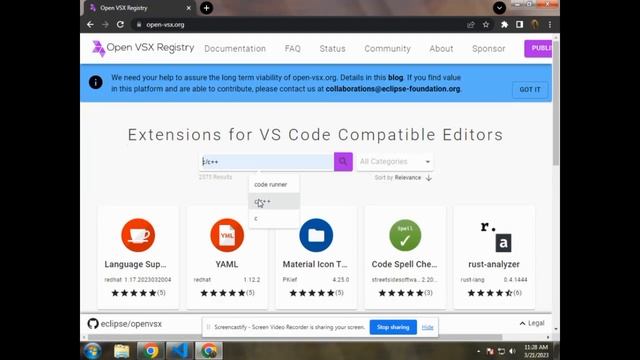Click the horizontal scrollbar at bottom

pos(295,337)
